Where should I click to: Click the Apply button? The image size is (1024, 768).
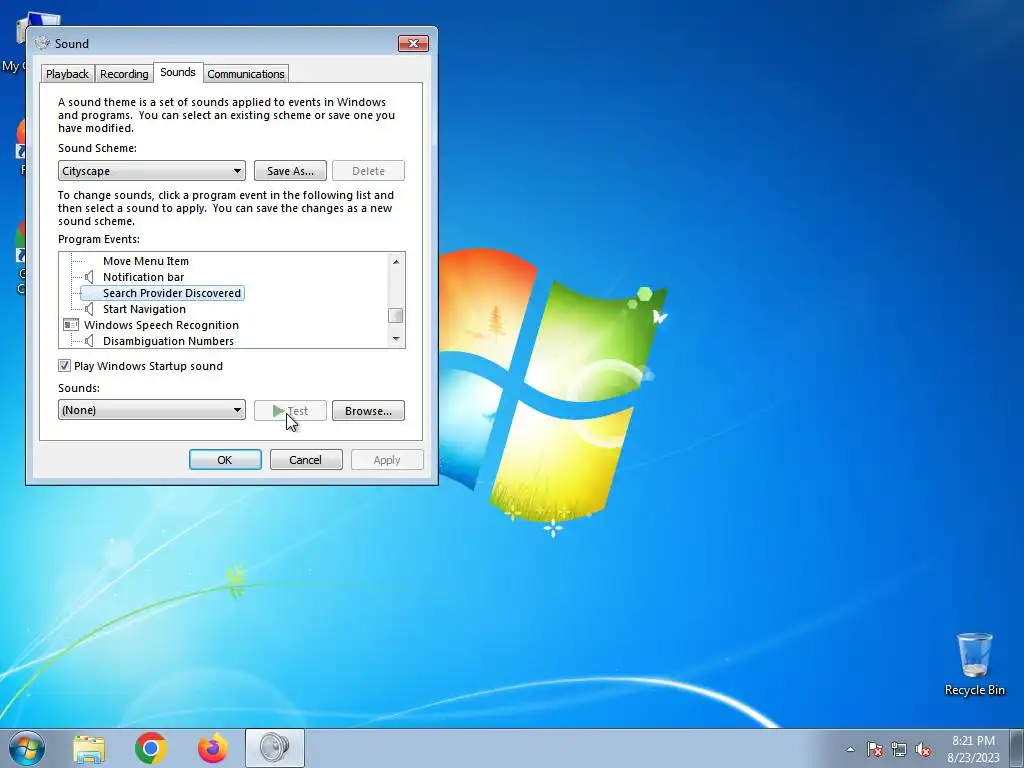click(x=387, y=460)
